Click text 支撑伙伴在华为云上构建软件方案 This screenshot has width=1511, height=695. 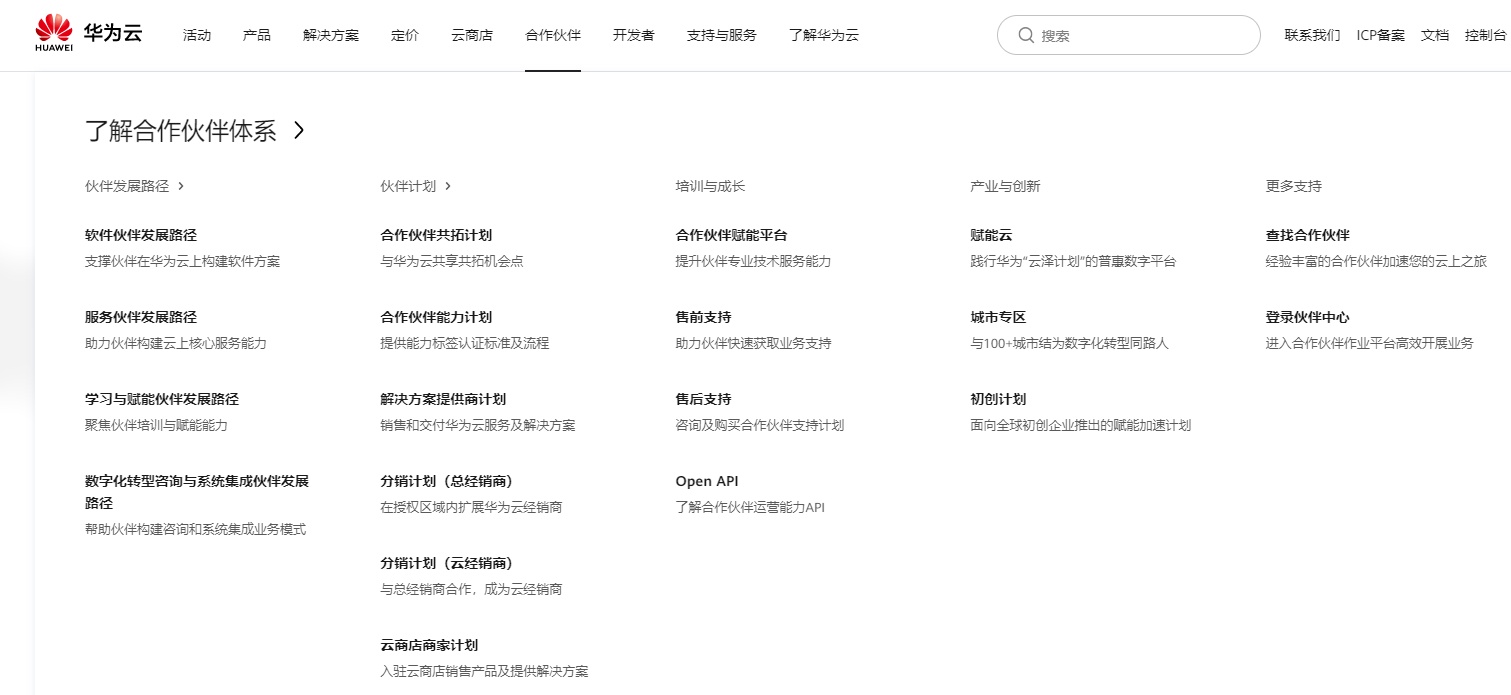pyautogui.click(x=183, y=261)
